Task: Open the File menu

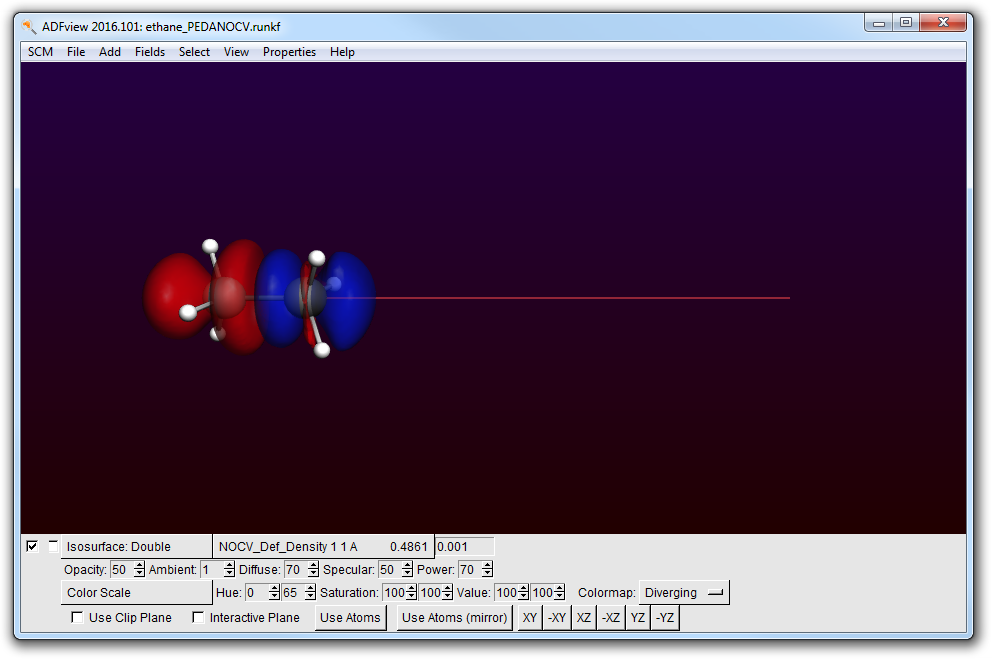Action: tap(76, 52)
